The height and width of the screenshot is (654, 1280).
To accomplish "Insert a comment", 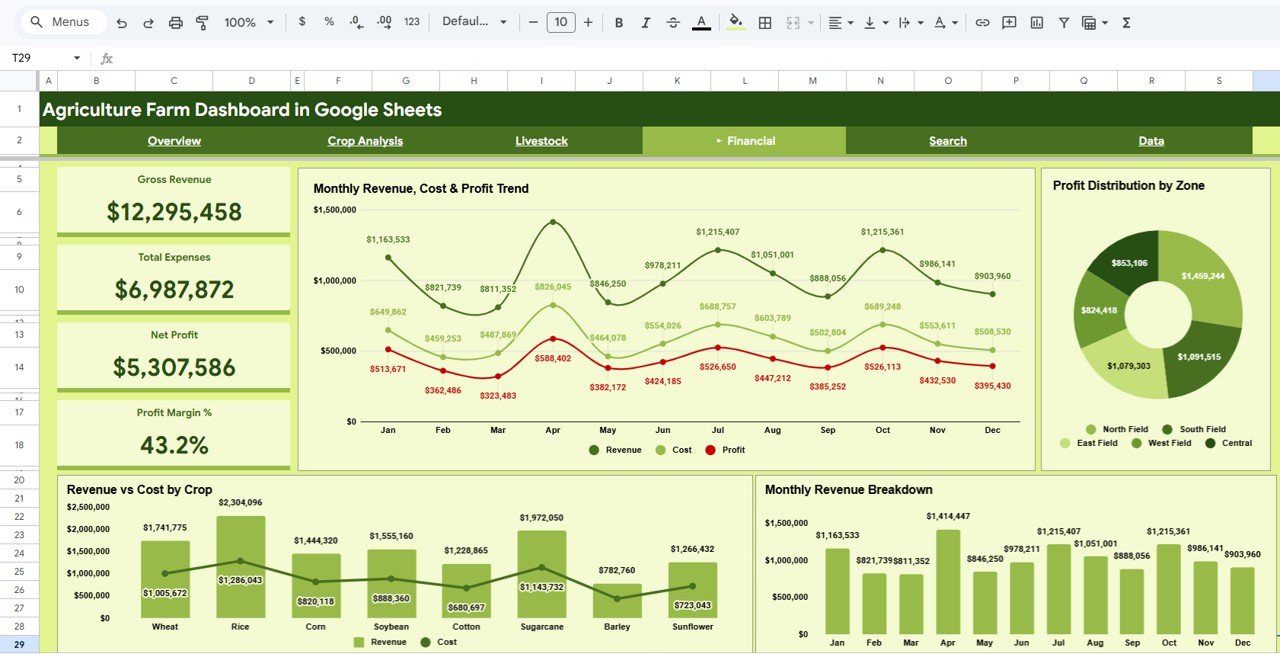I will pos(1009,21).
